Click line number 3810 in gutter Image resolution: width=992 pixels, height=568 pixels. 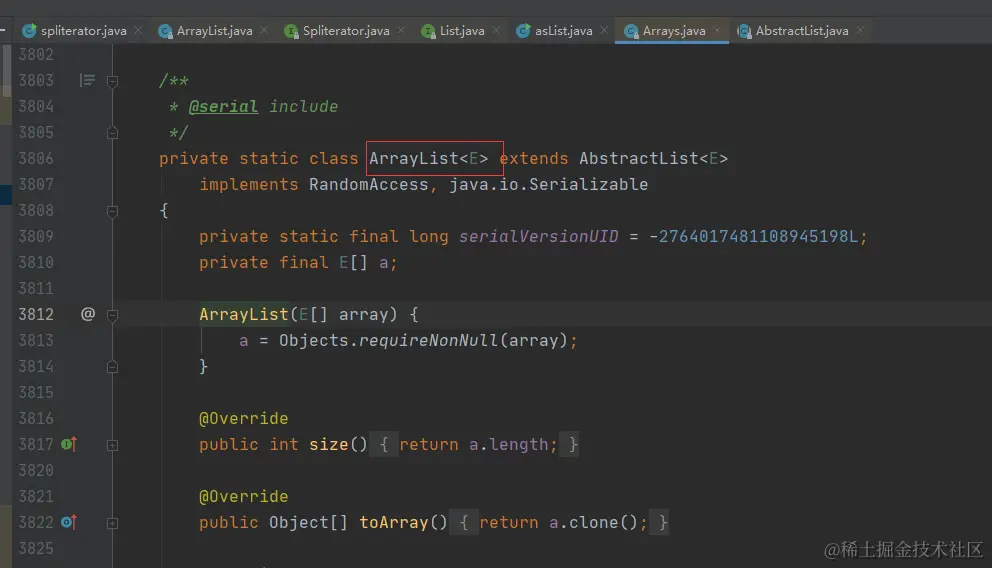tap(35, 262)
